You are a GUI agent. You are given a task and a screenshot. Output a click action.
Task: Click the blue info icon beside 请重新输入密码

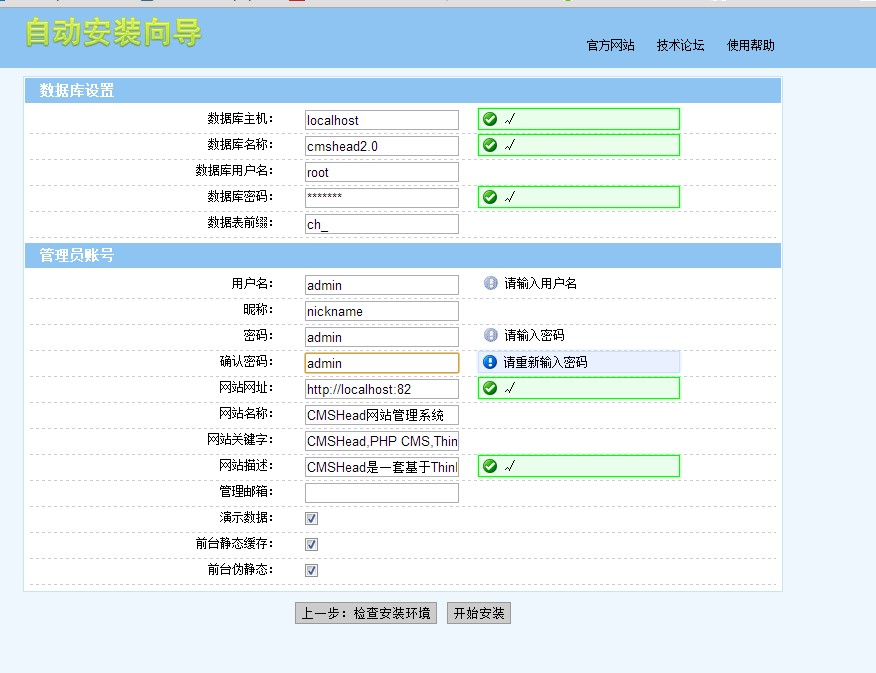pyautogui.click(x=490, y=362)
